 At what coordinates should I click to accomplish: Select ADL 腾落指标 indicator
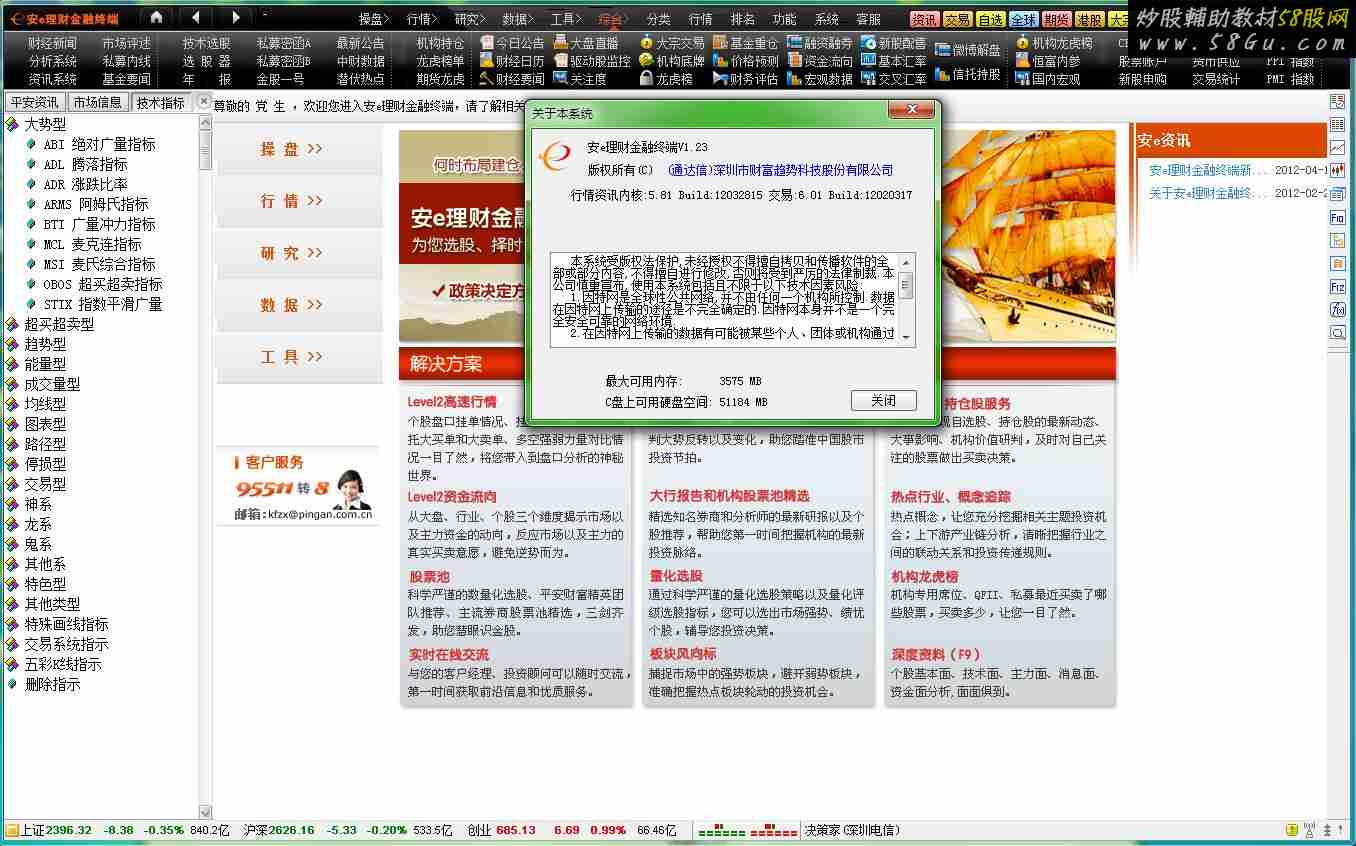pos(85,164)
